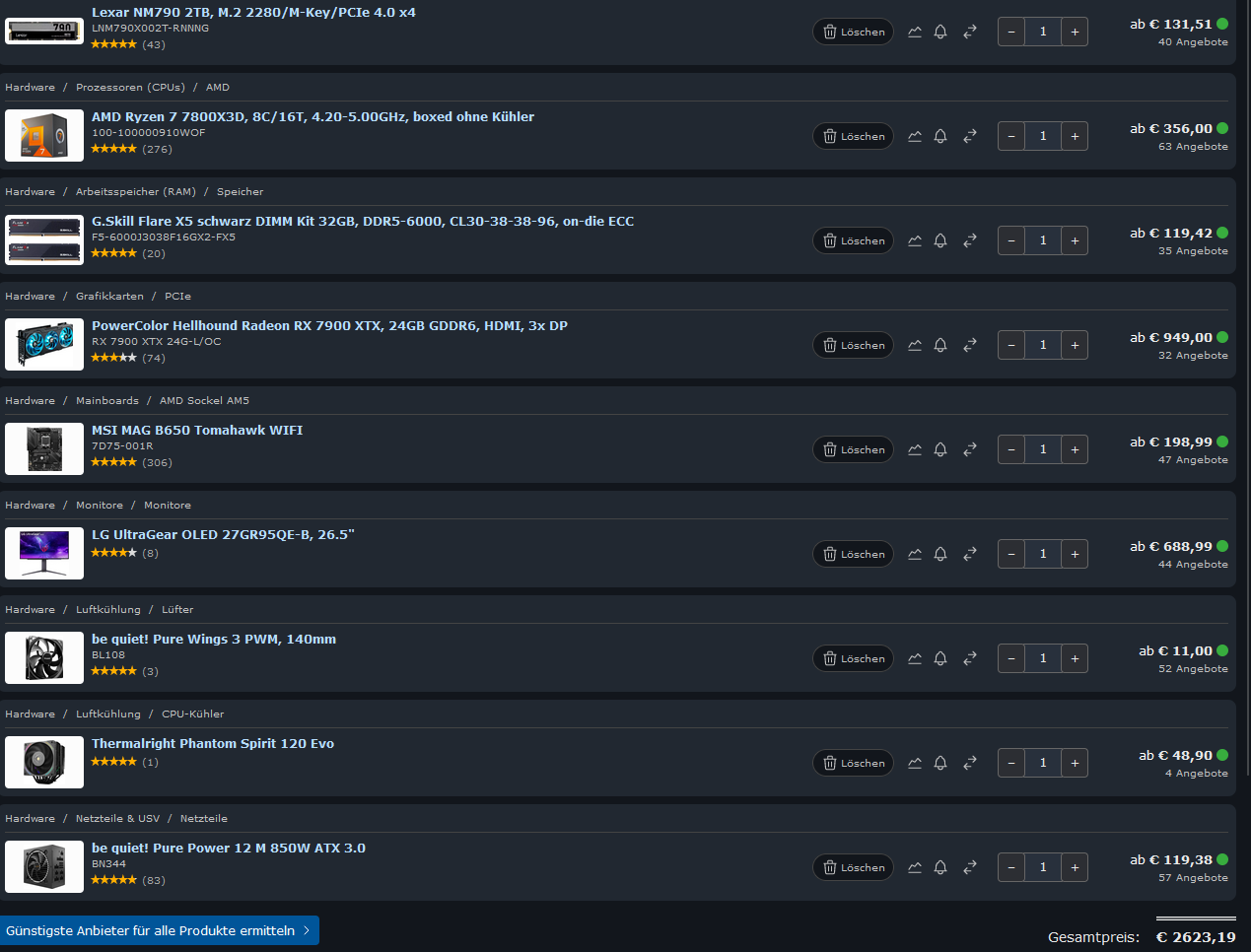Open the Grafikkarten breadcrumb category
This screenshot has height=952, width=1251.
[x=109, y=296]
